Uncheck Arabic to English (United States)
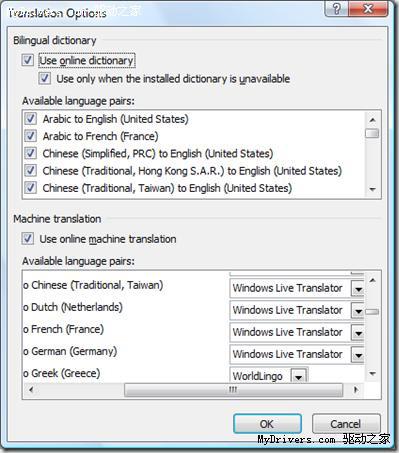Image resolution: width=399 pixels, height=453 pixels. pyautogui.click(x=31, y=119)
